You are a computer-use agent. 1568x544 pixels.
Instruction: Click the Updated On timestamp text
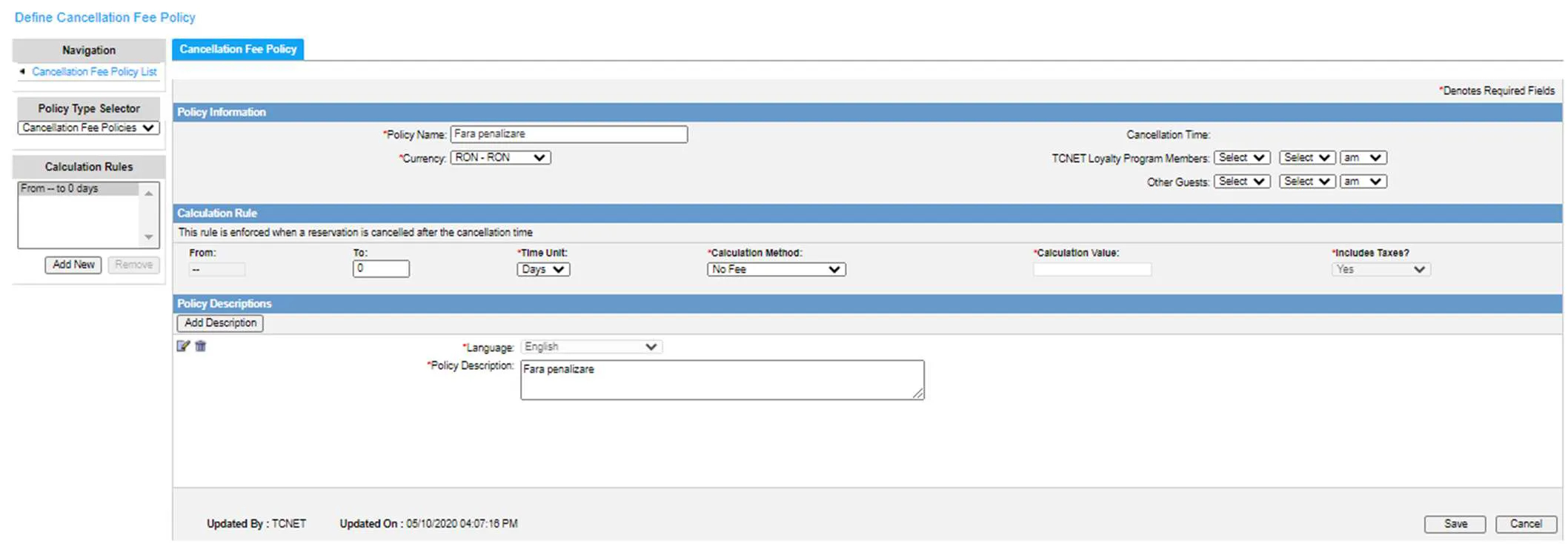(428, 524)
